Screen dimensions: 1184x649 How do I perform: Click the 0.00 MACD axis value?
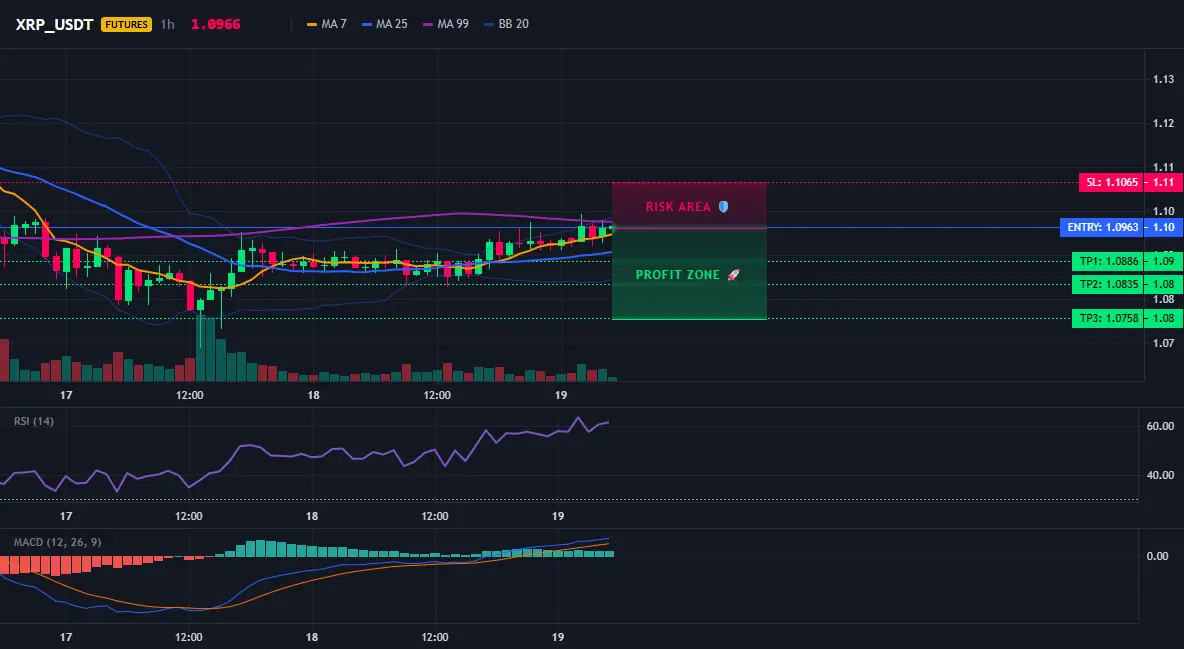pyautogui.click(x=1158, y=556)
